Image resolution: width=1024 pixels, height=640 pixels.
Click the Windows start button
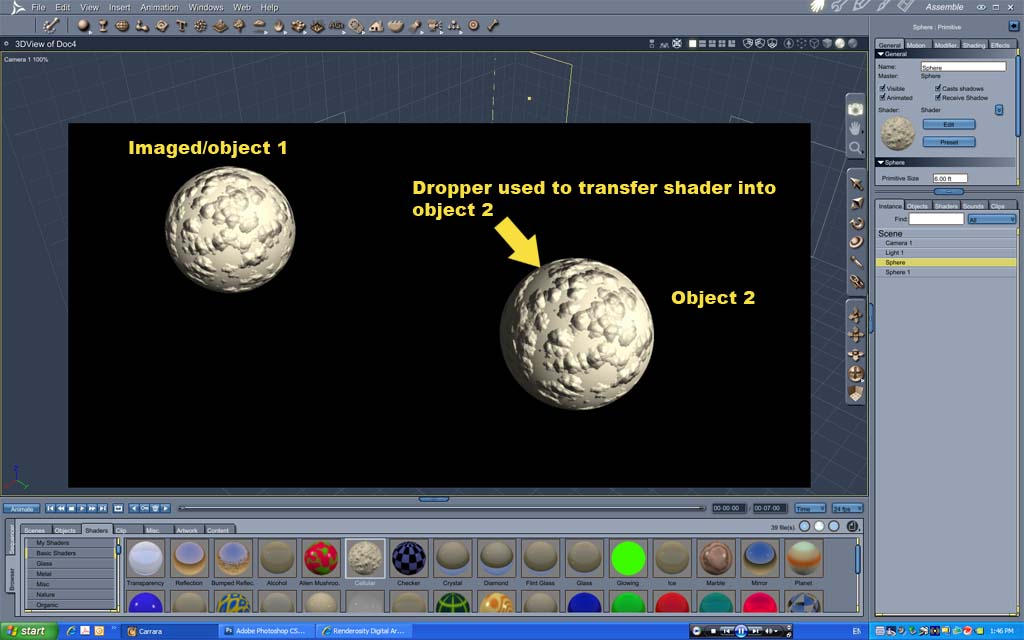(x=27, y=631)
